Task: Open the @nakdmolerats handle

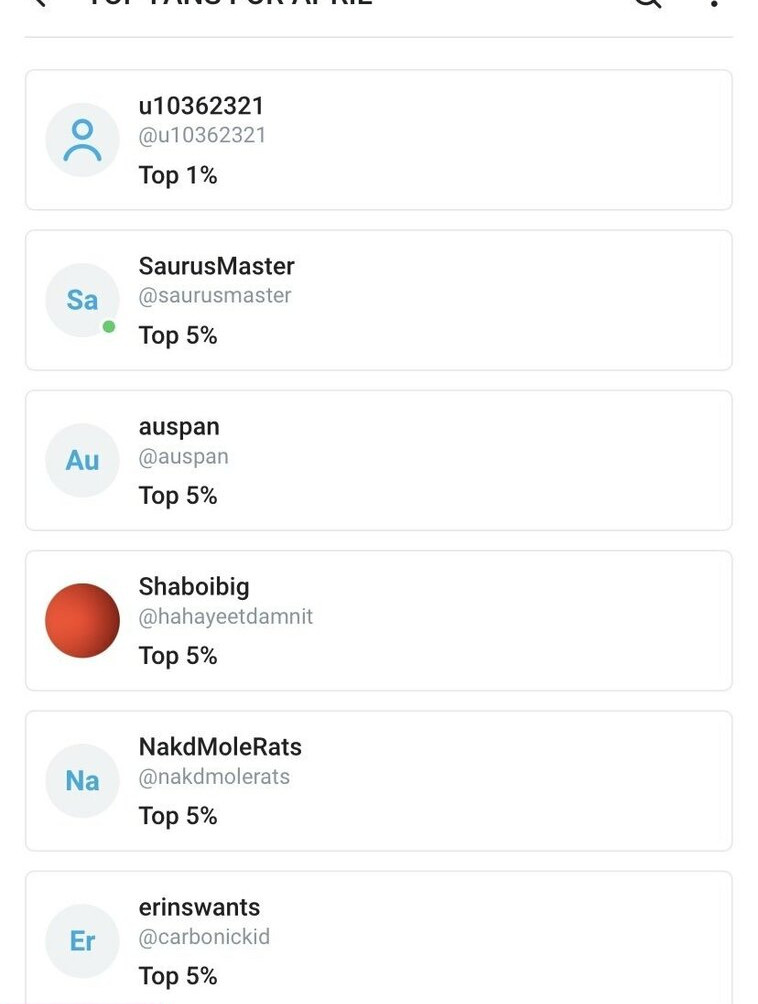Action: 214,777
